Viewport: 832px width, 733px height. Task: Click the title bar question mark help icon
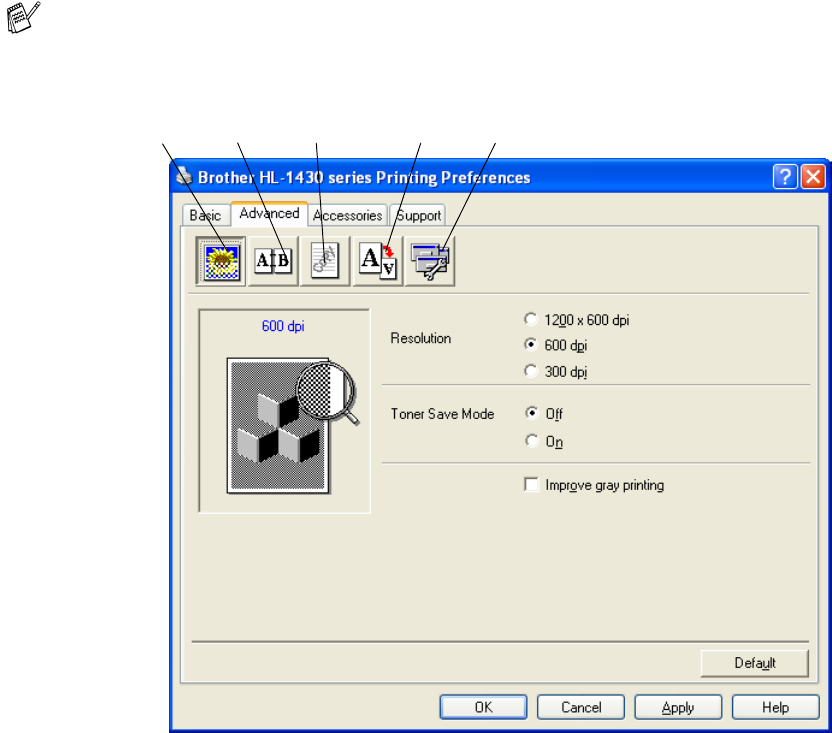point(785,176)
